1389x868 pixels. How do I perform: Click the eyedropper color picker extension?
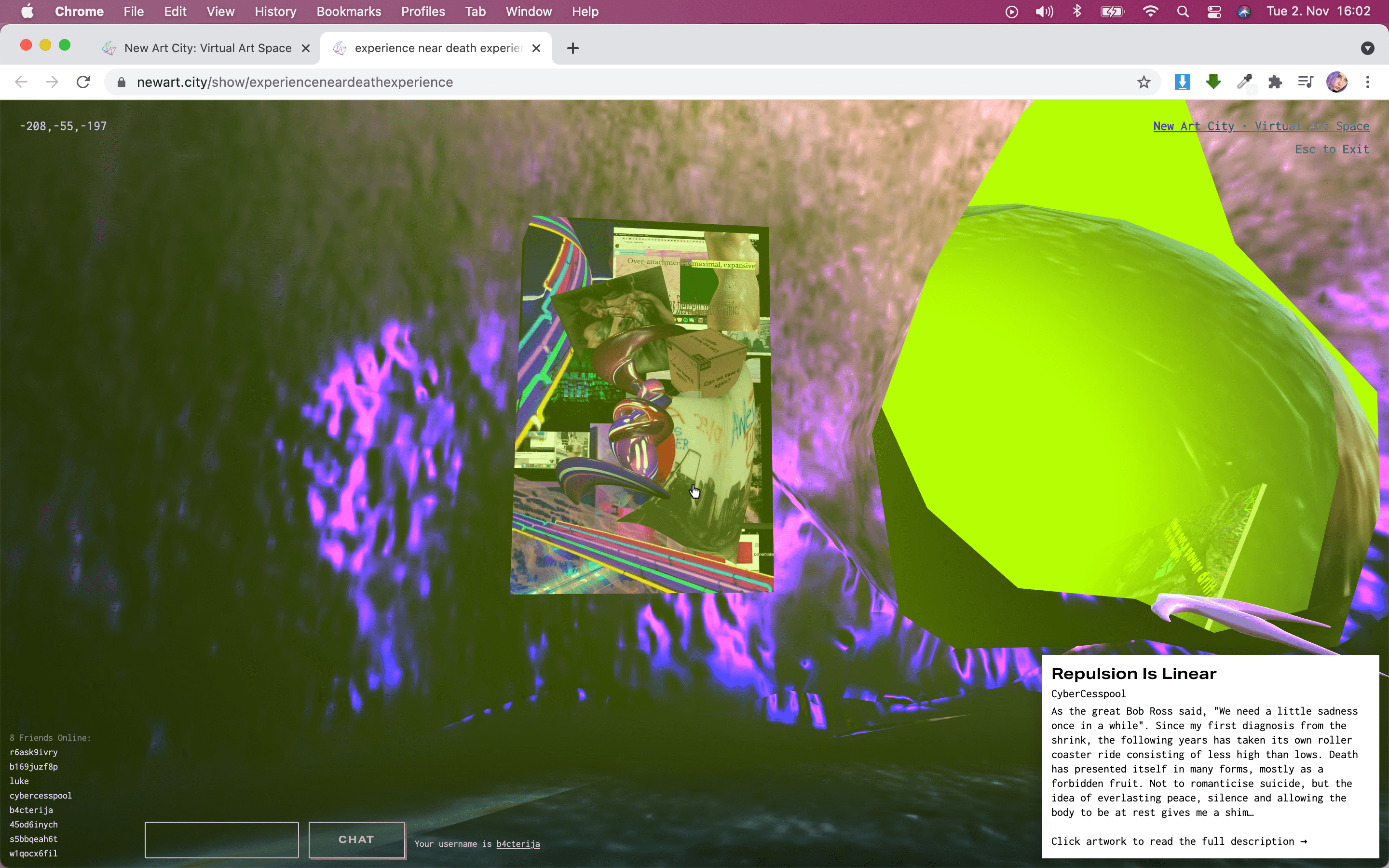[x=1244, y=82]
